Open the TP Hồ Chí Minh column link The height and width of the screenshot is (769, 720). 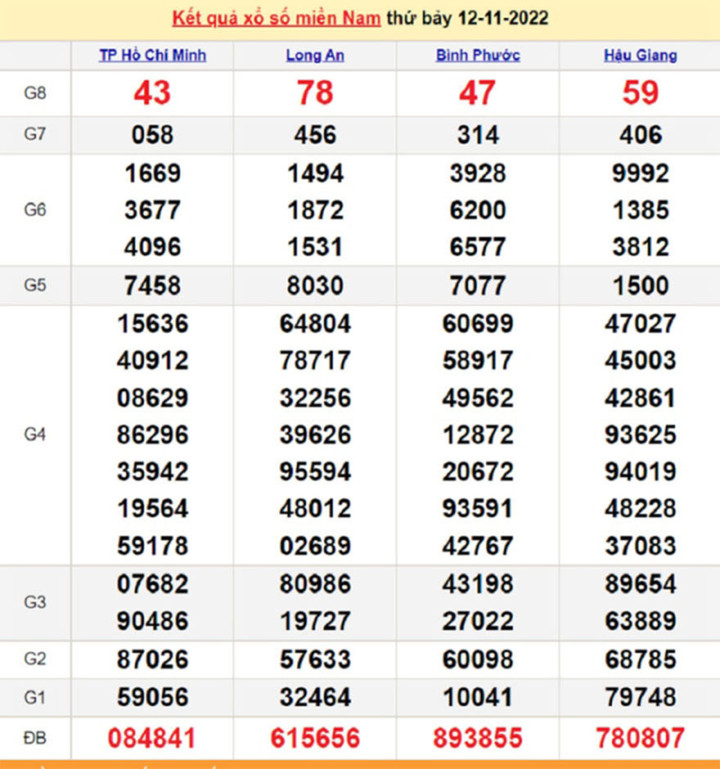[152, 56]
